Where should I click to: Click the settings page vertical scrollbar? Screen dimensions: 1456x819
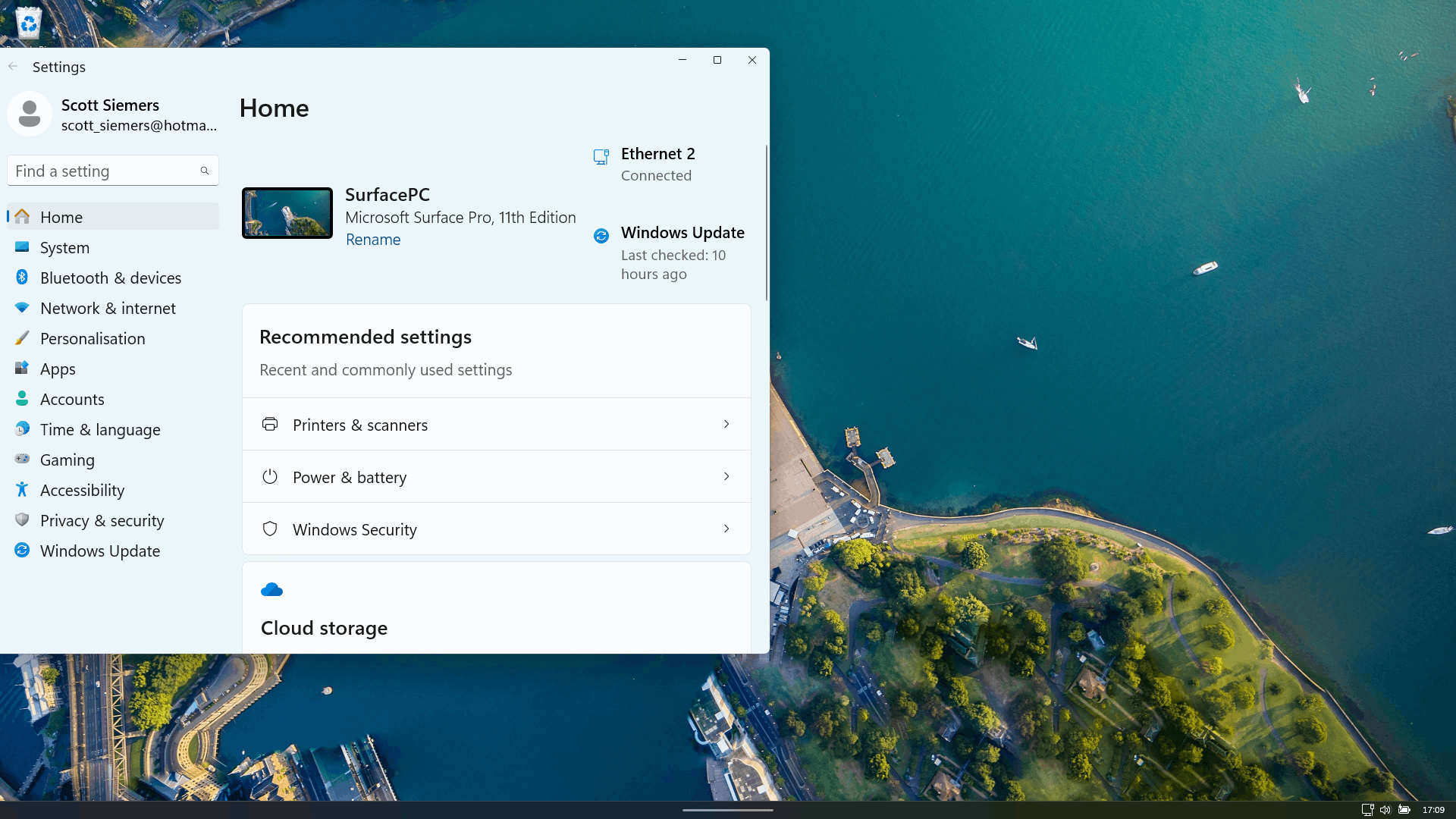pos(766,222)
